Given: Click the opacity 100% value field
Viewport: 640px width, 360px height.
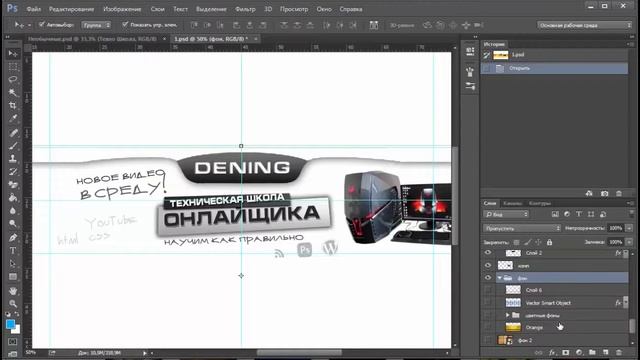Looking at the screenshot, I should click(x=616, y=228).
